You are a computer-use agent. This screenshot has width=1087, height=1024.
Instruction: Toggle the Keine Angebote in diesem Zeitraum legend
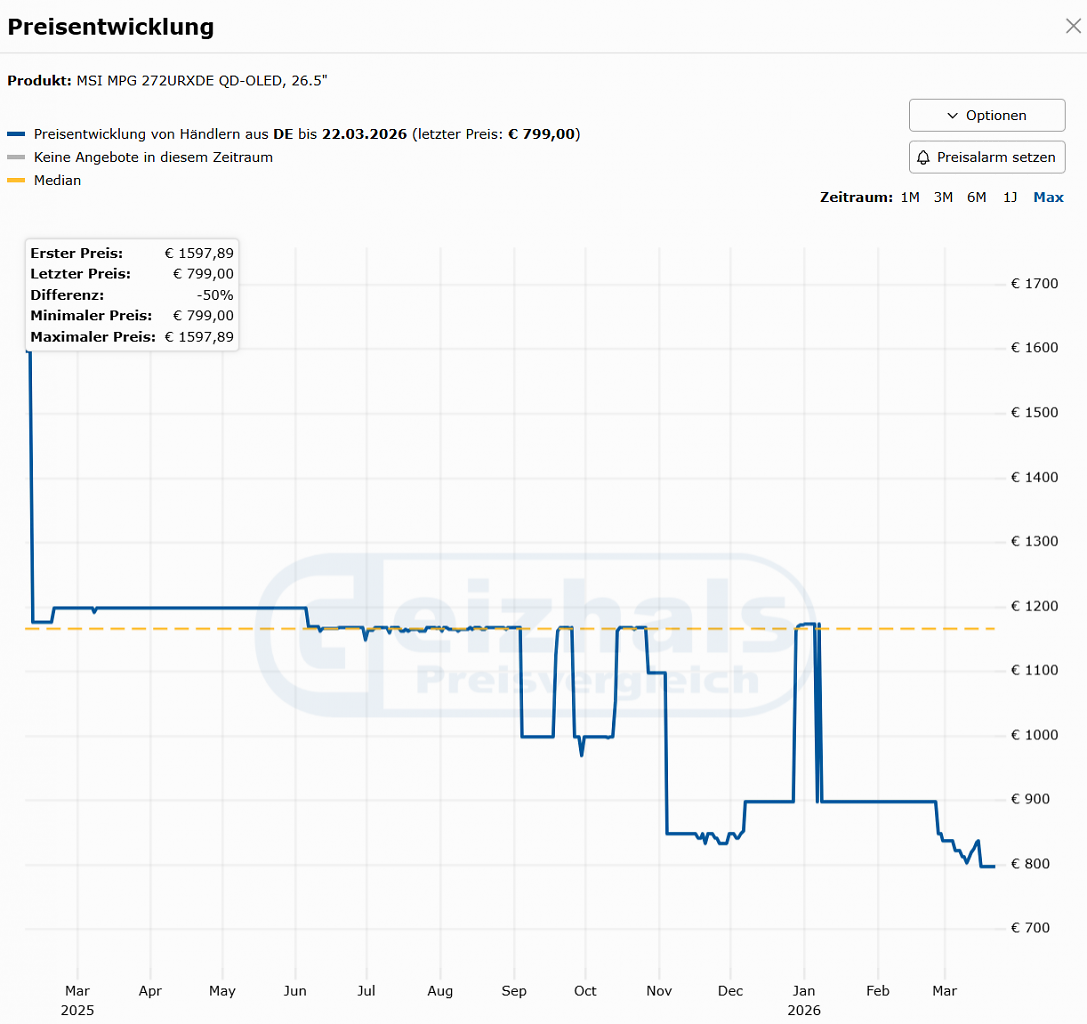click(153, 157)
